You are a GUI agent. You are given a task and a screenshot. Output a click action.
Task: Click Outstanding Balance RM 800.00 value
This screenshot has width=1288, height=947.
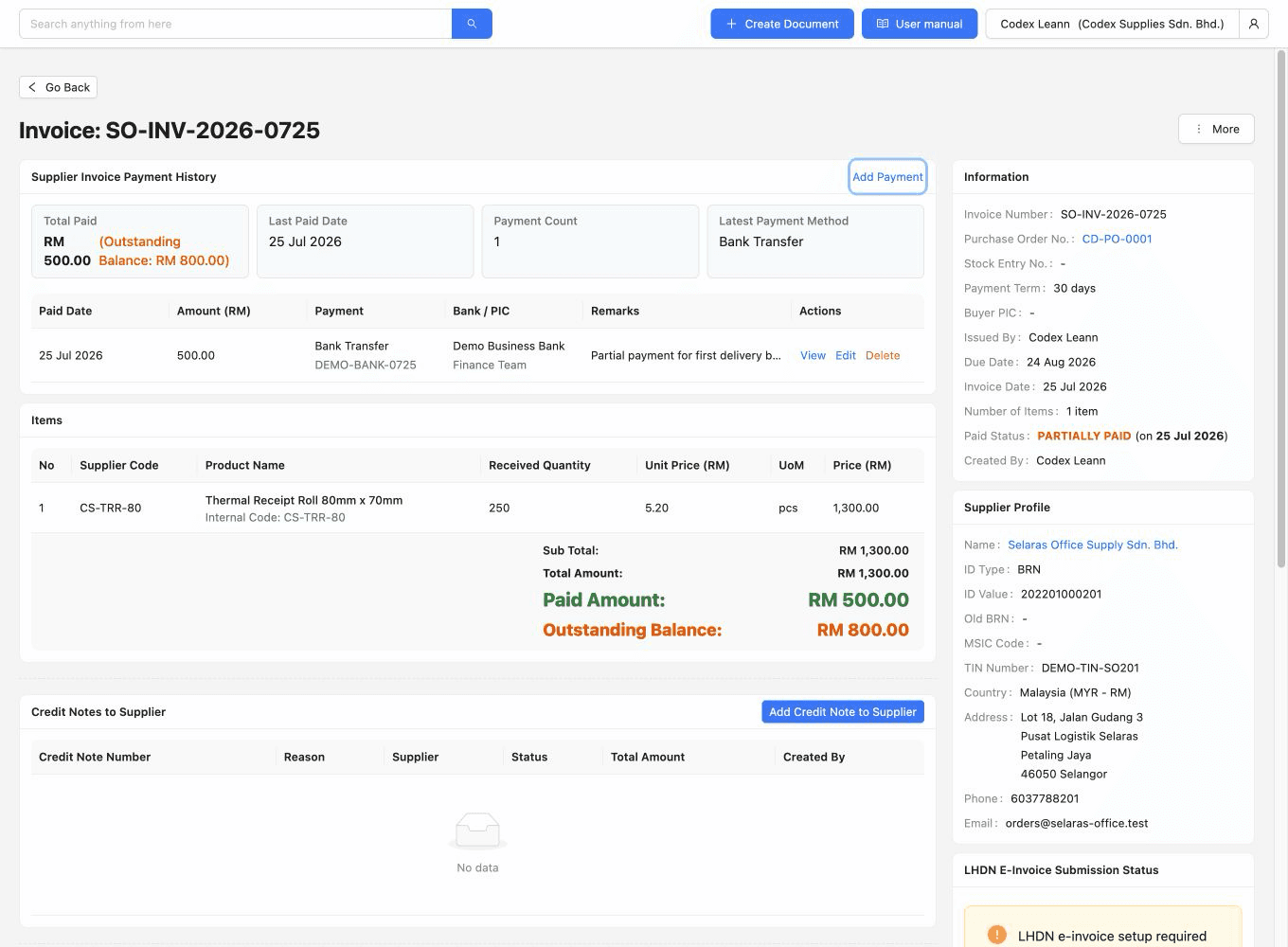point(863,630)
